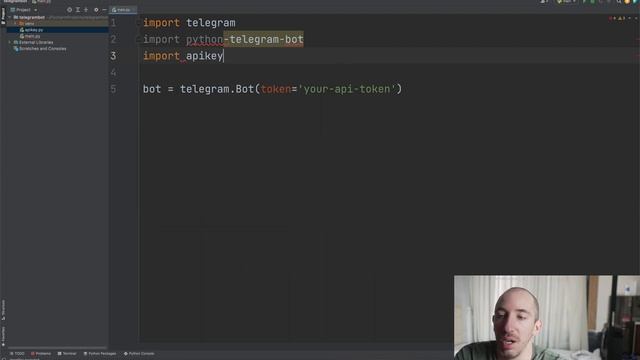Select Scratches and Consoles item
Screen dimensions: 640x360
[40, 49]
